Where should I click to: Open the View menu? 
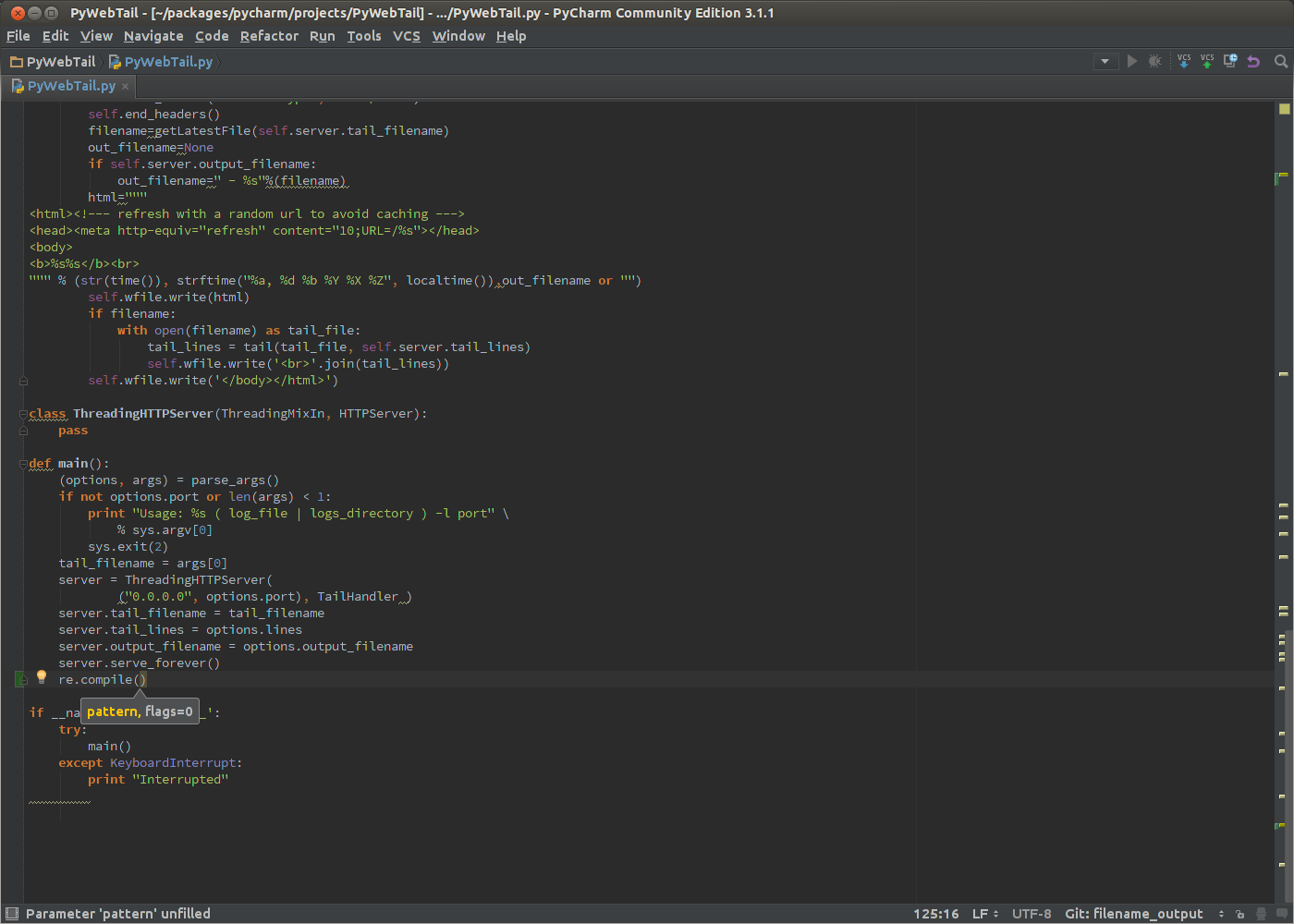(96, 36)
